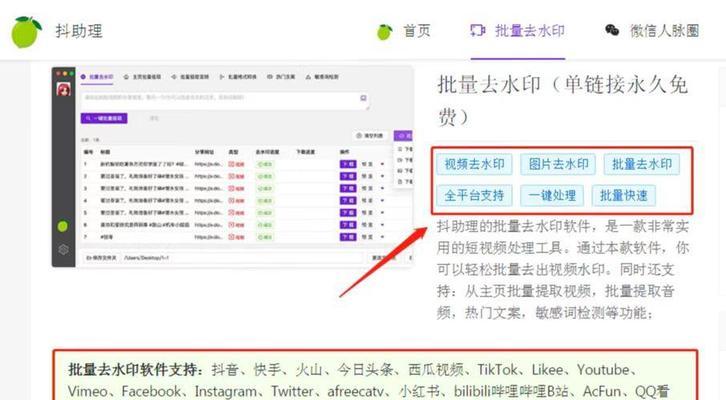This screenshot has height=400, width=726.
Task: Click 西瓜视频 in the platform list
Action: coord(436,370)
